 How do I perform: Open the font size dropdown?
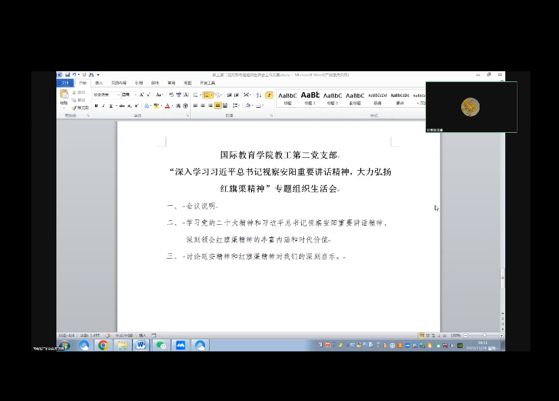[x=129, y=95]
